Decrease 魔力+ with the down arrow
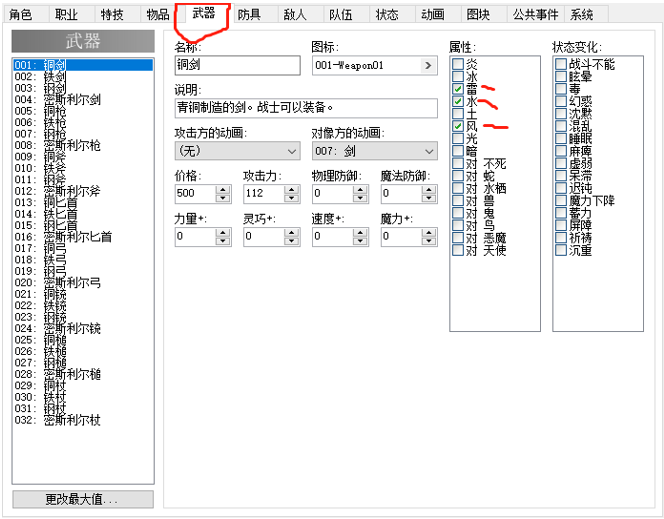The height and width of the screenshot is (519, 664). click(x=429, y=241)
